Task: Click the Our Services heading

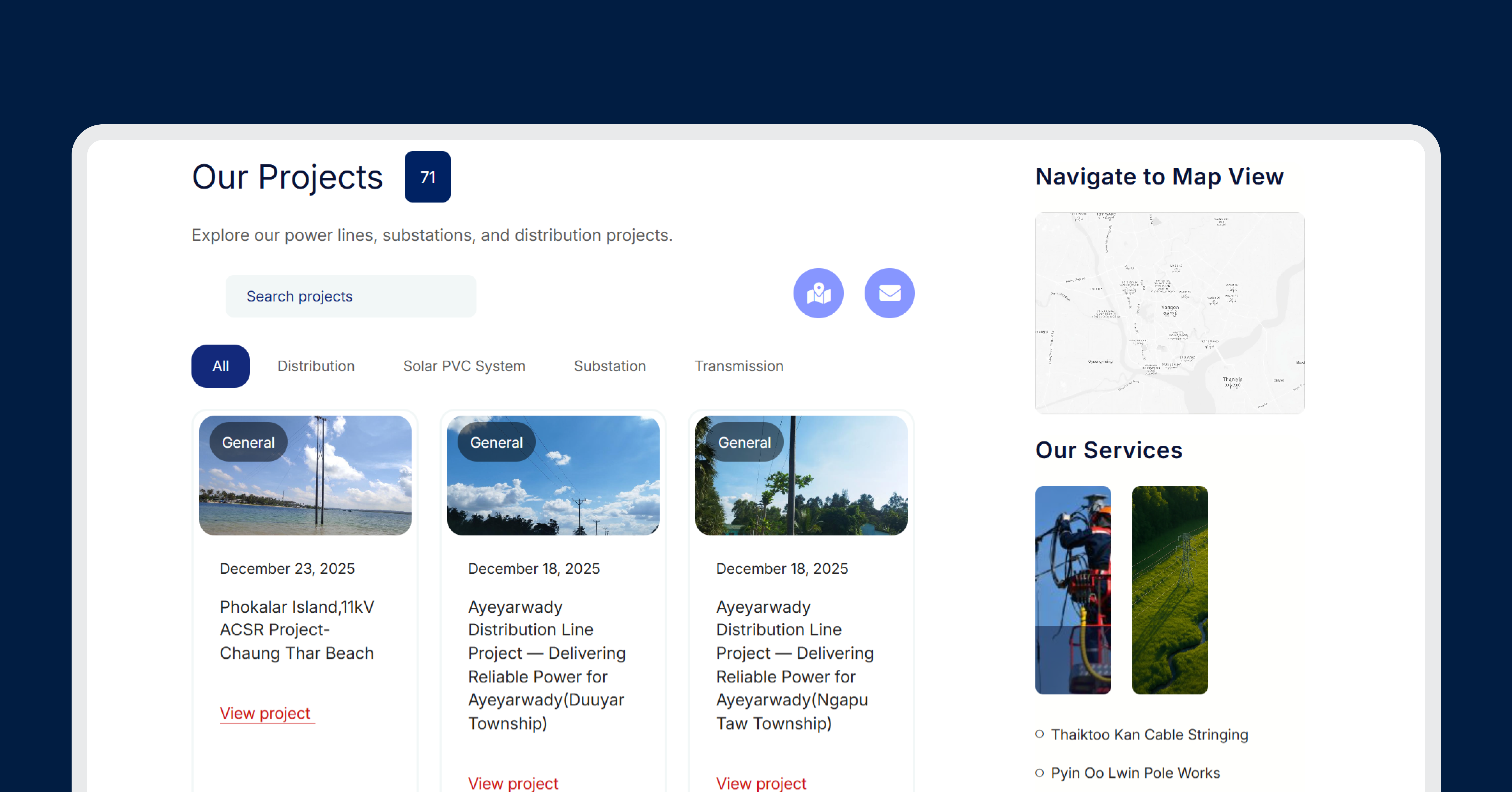Action: click(x=1109, y=450)
